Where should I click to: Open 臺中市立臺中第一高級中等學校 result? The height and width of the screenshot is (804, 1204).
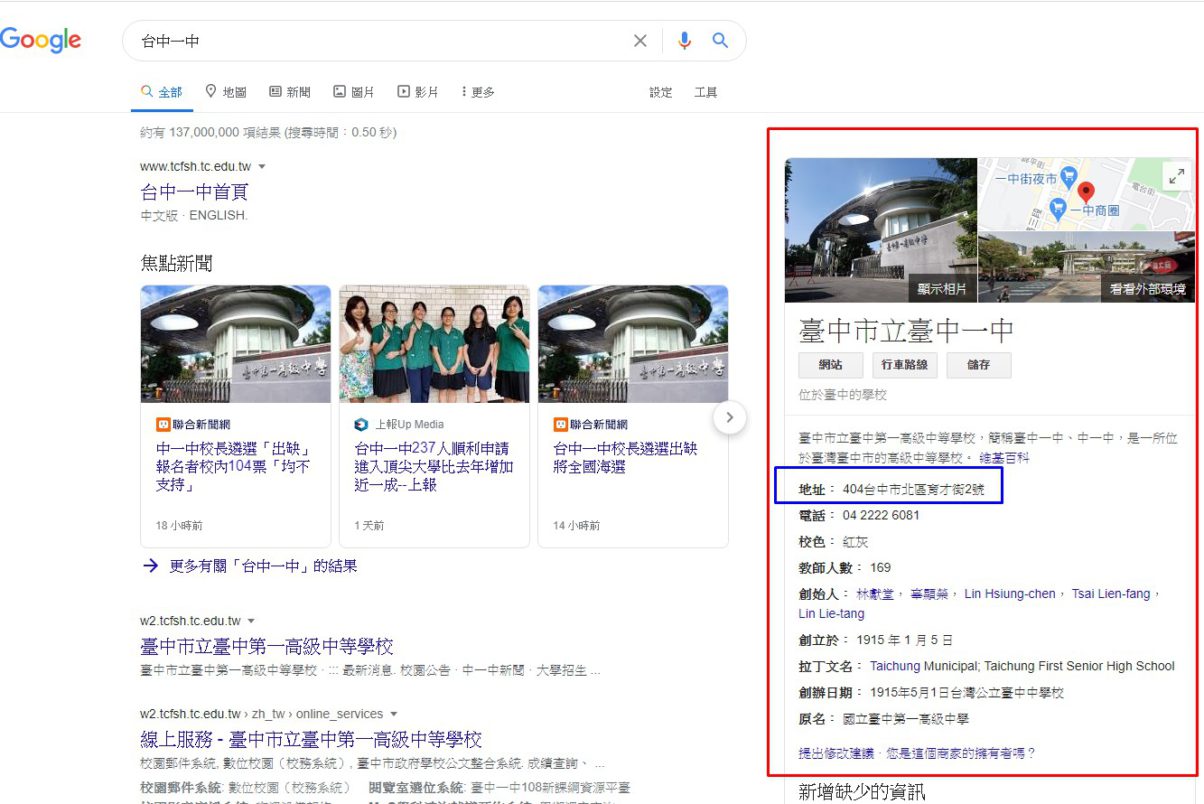coord(267,646)
